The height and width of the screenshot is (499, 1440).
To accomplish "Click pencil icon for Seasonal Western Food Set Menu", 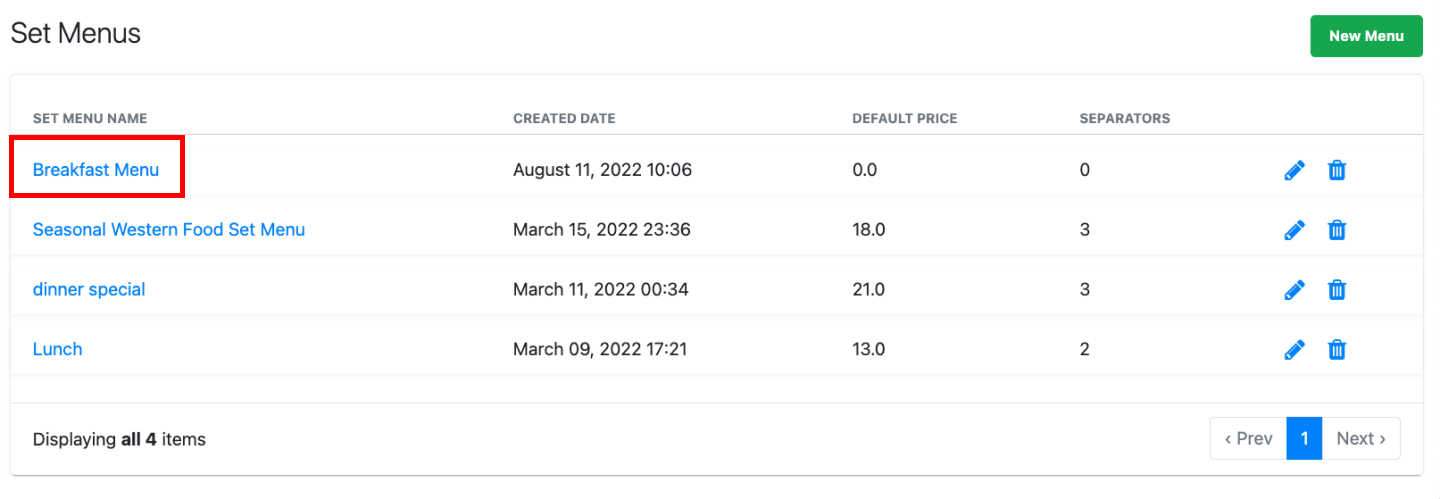I will [x=1294, y=231].
